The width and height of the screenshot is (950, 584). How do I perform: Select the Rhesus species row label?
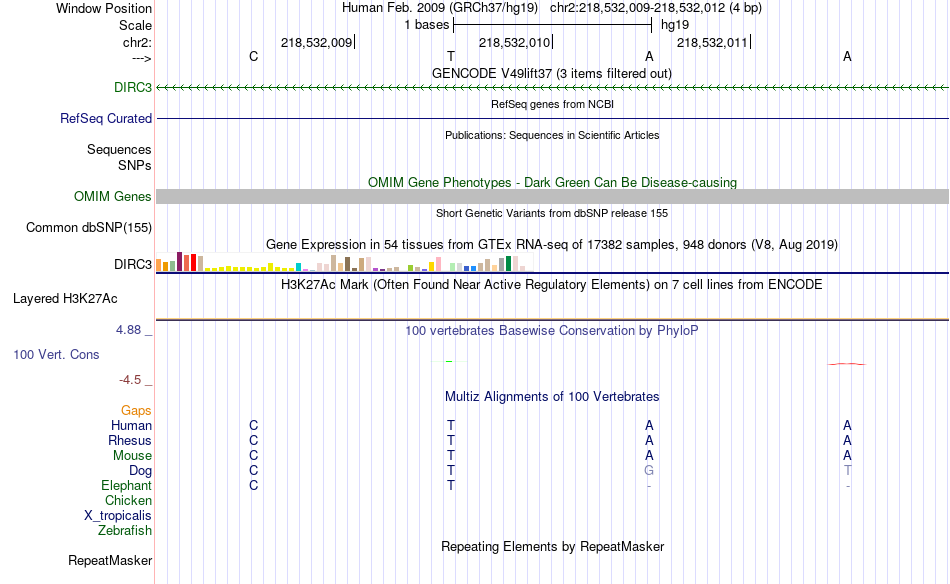pos(130,440)
